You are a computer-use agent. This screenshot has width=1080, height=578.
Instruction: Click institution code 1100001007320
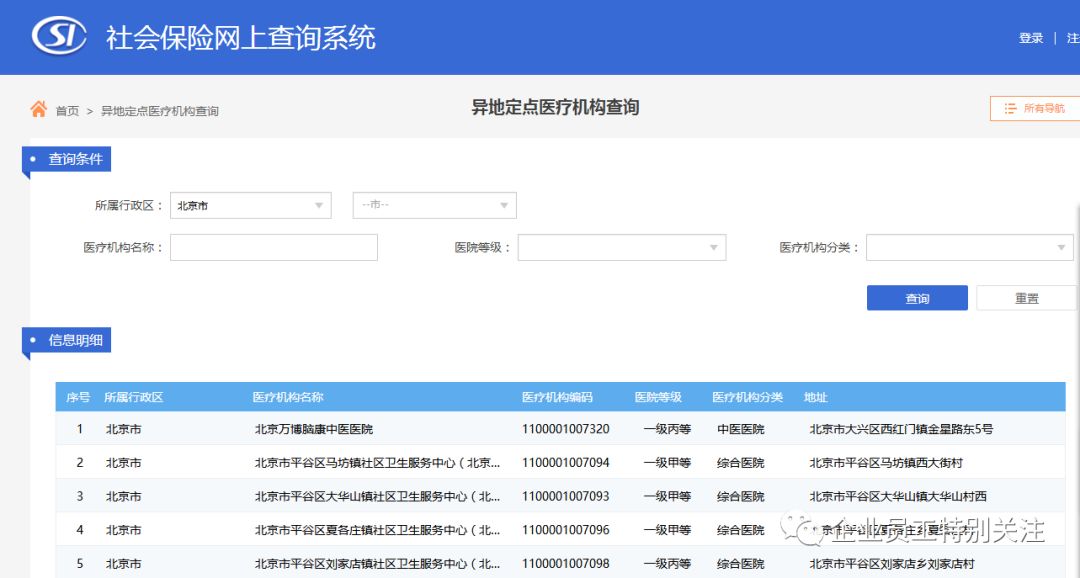coord(565,429)
